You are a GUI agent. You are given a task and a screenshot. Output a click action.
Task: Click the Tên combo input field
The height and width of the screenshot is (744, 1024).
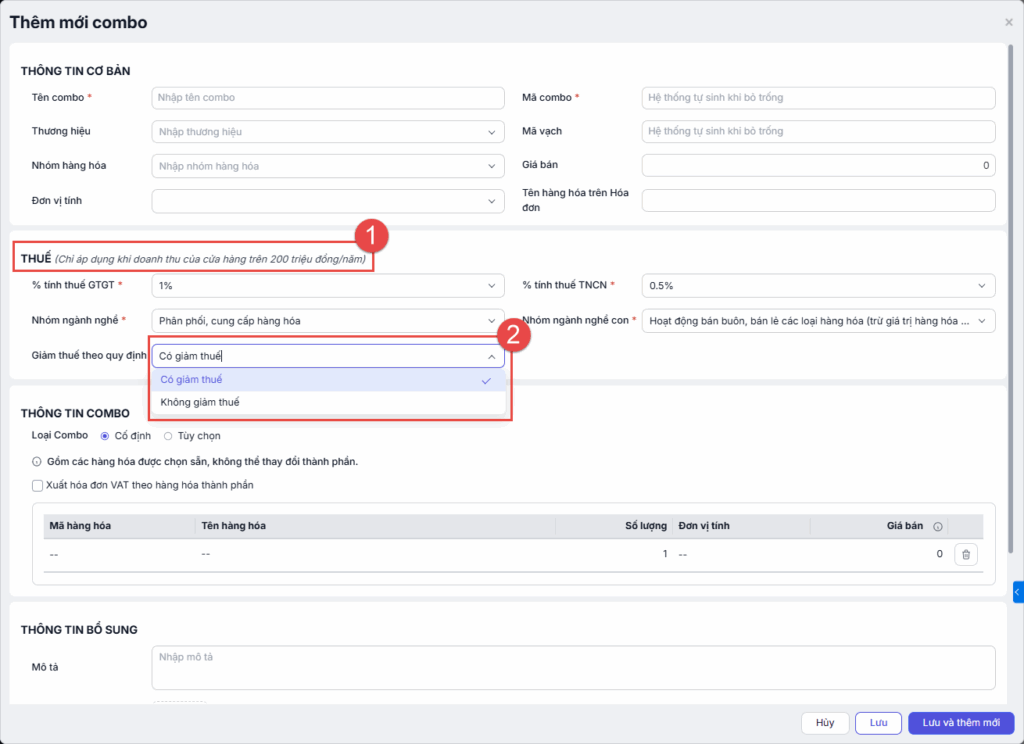pyautogui.click(x=328, y=98)
